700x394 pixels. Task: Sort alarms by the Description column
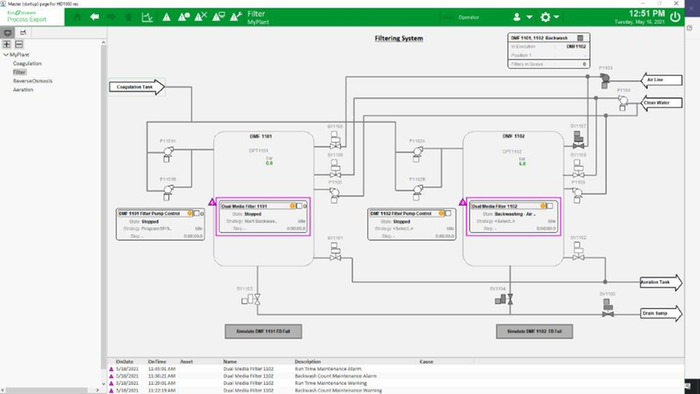(x=308, y=361)
